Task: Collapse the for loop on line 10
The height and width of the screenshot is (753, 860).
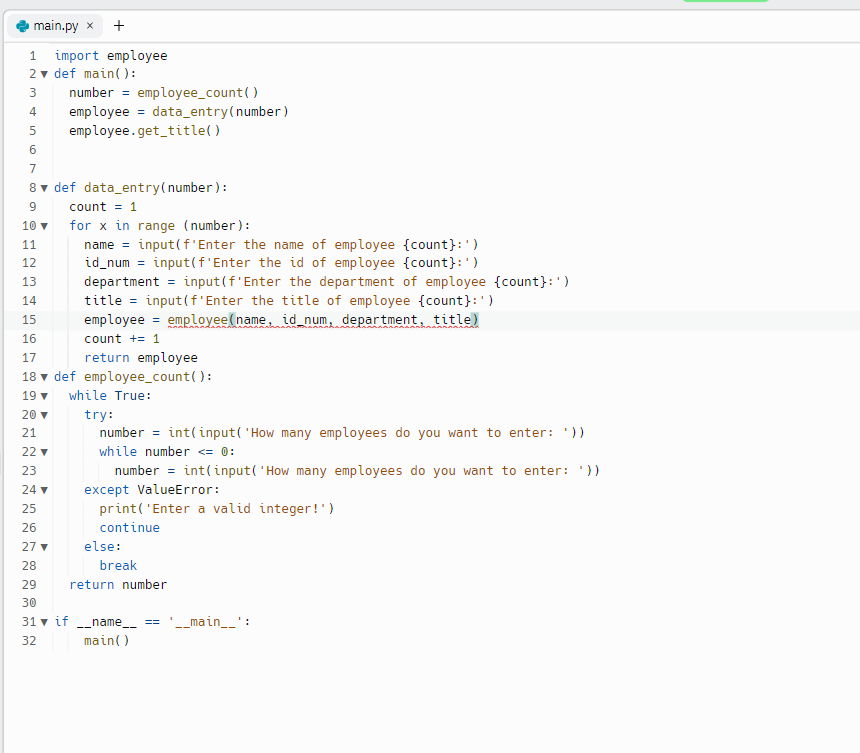Action: point(44,225)
